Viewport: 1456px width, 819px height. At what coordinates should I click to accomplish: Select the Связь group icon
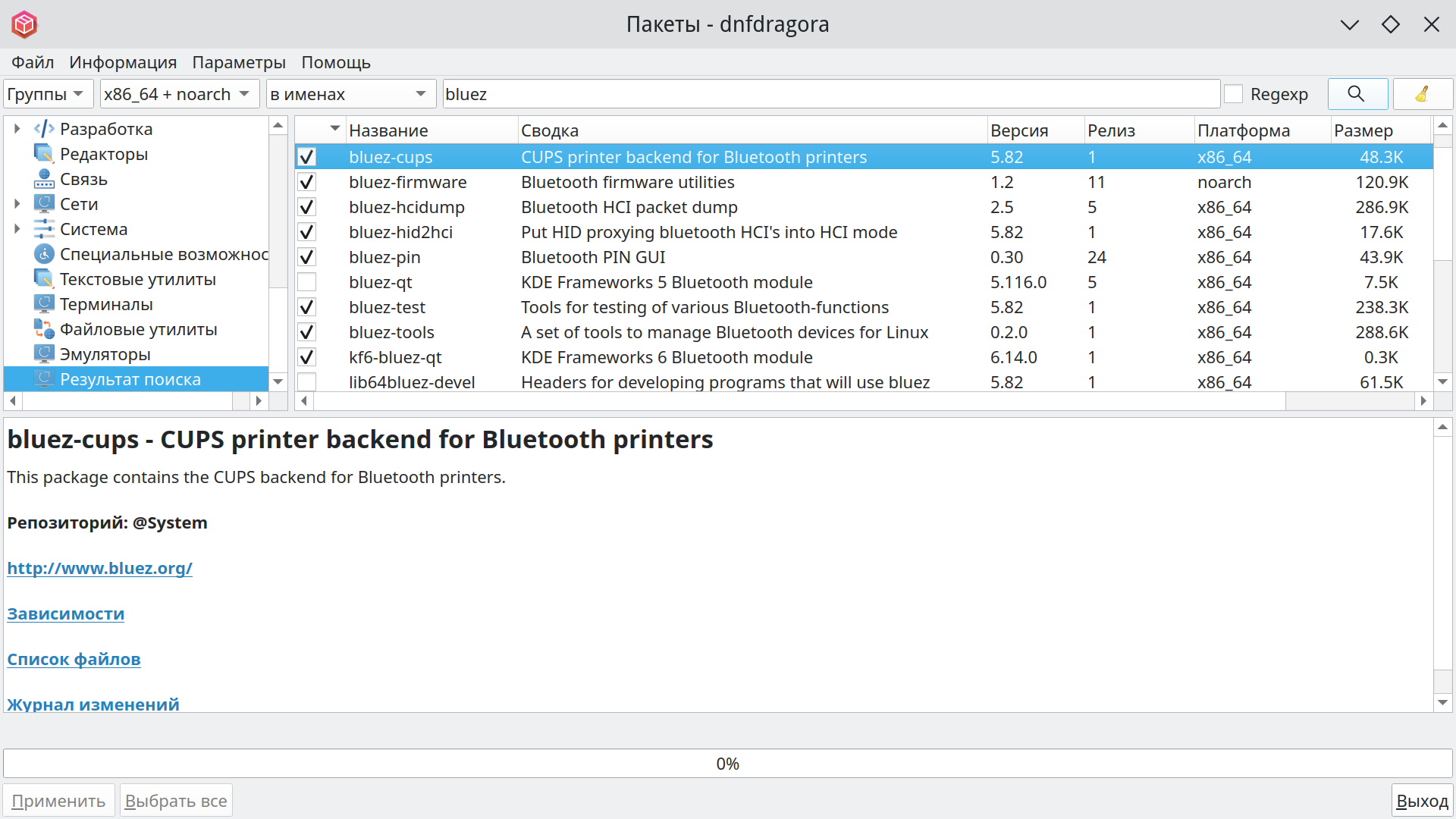[44, 179]
